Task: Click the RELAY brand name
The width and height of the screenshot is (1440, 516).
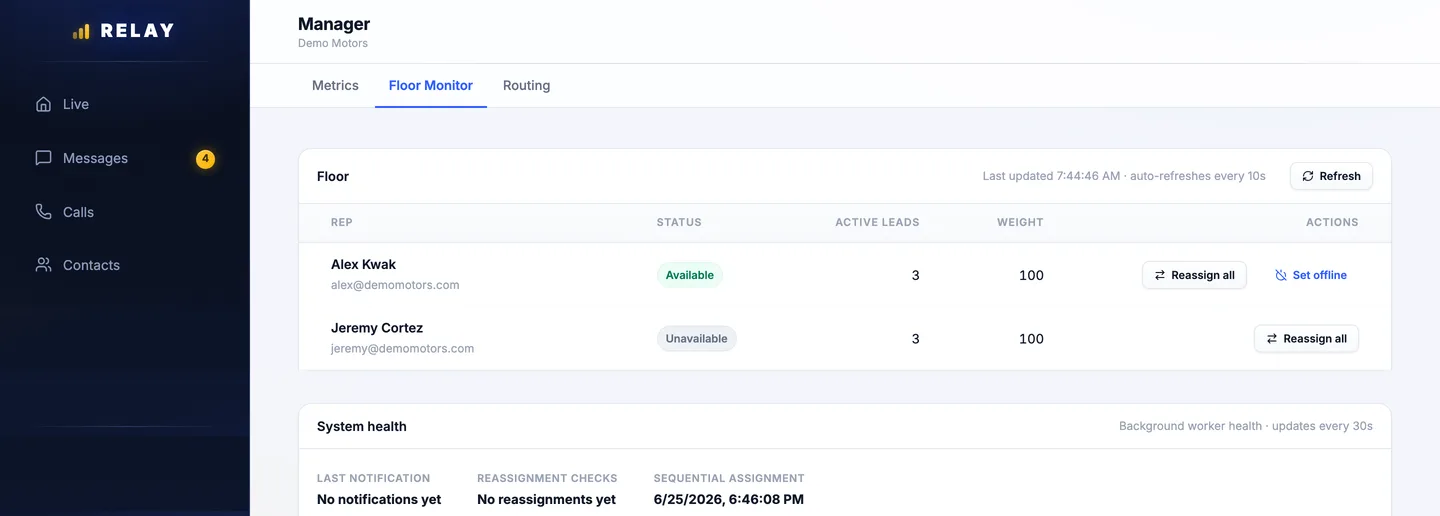Action: point(137,31)
